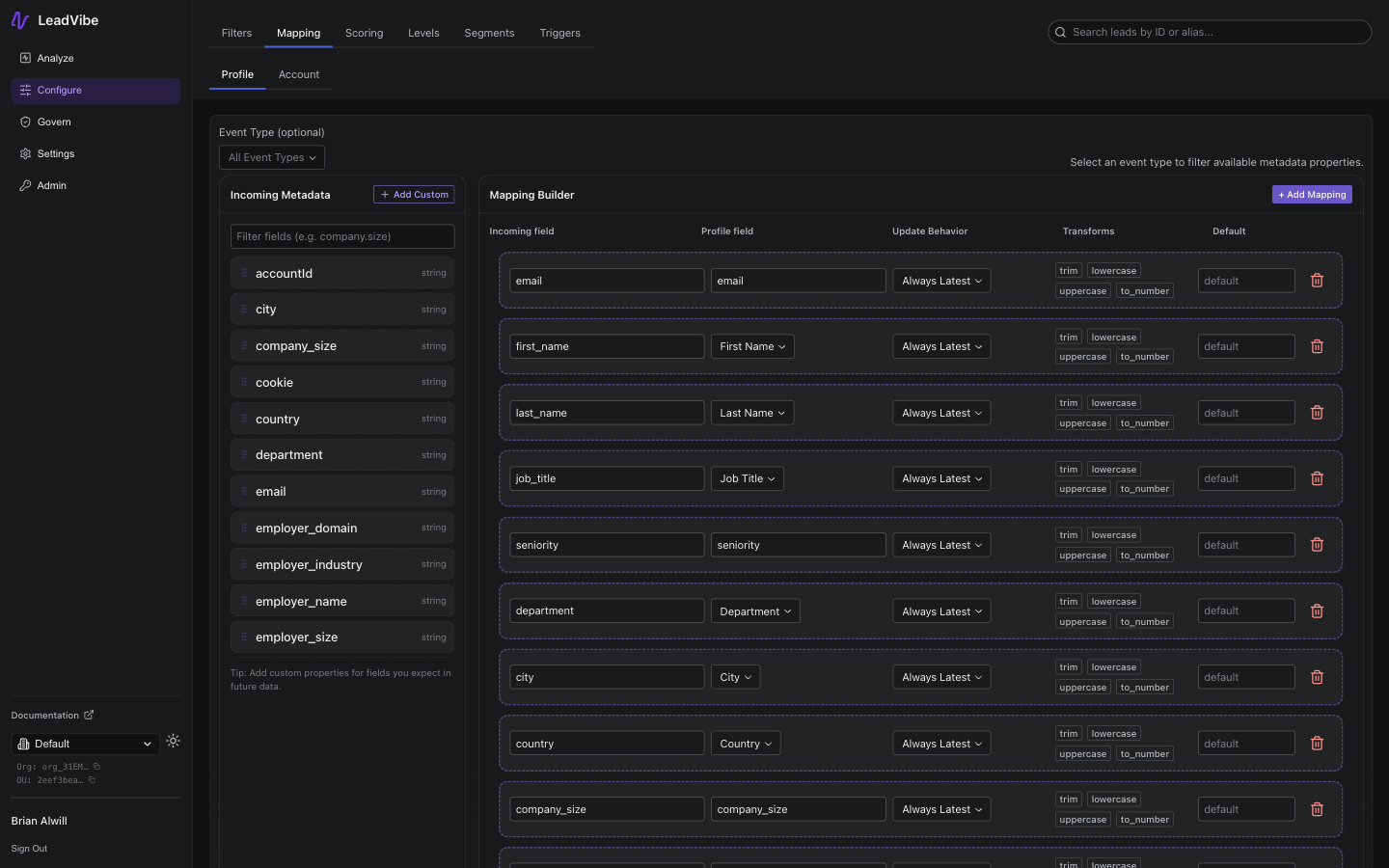Screen dimensions: 1389x868
Task: Focus the Filter fields input box
Action: (x=341, y=236)
